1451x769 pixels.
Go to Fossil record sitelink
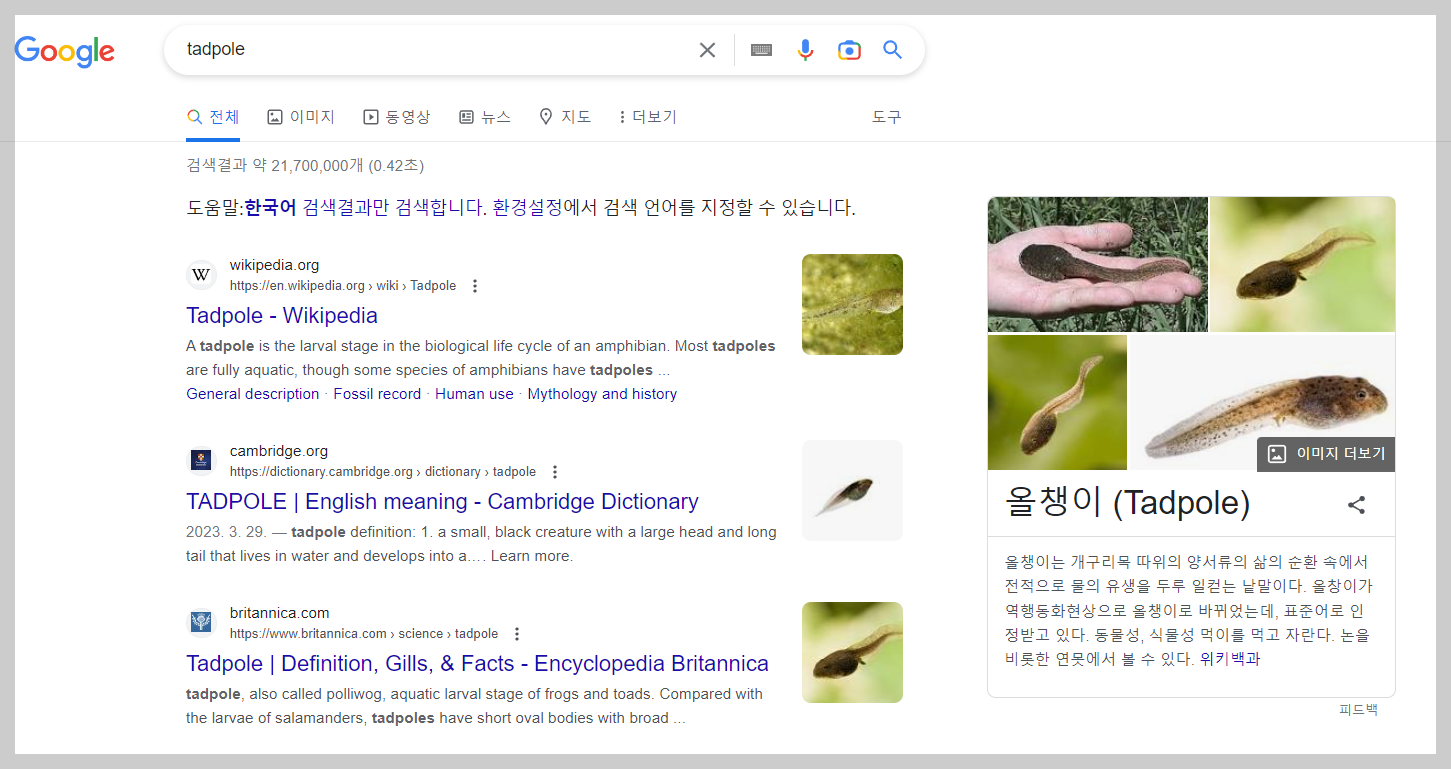(377, 394)
